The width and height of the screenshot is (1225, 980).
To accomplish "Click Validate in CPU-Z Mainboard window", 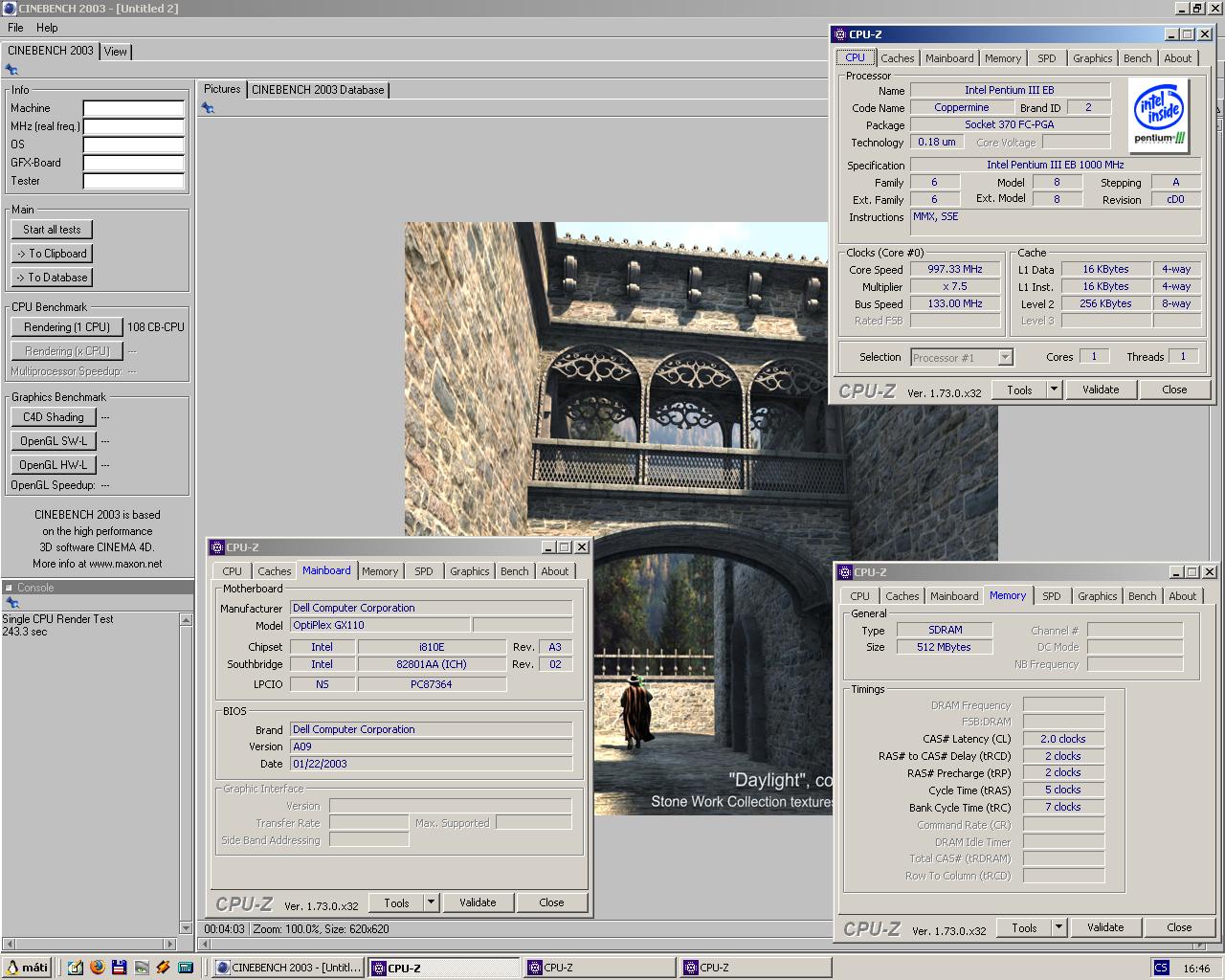I will [478, 902].
